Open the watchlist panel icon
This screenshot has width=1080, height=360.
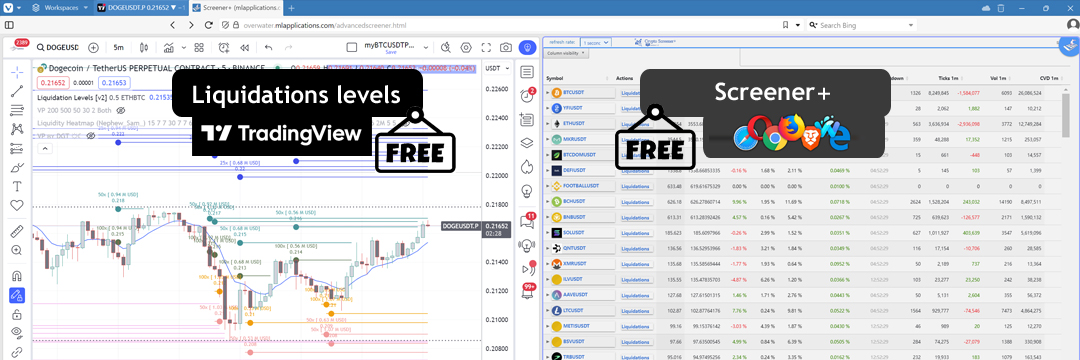click(x=528, y=72)
